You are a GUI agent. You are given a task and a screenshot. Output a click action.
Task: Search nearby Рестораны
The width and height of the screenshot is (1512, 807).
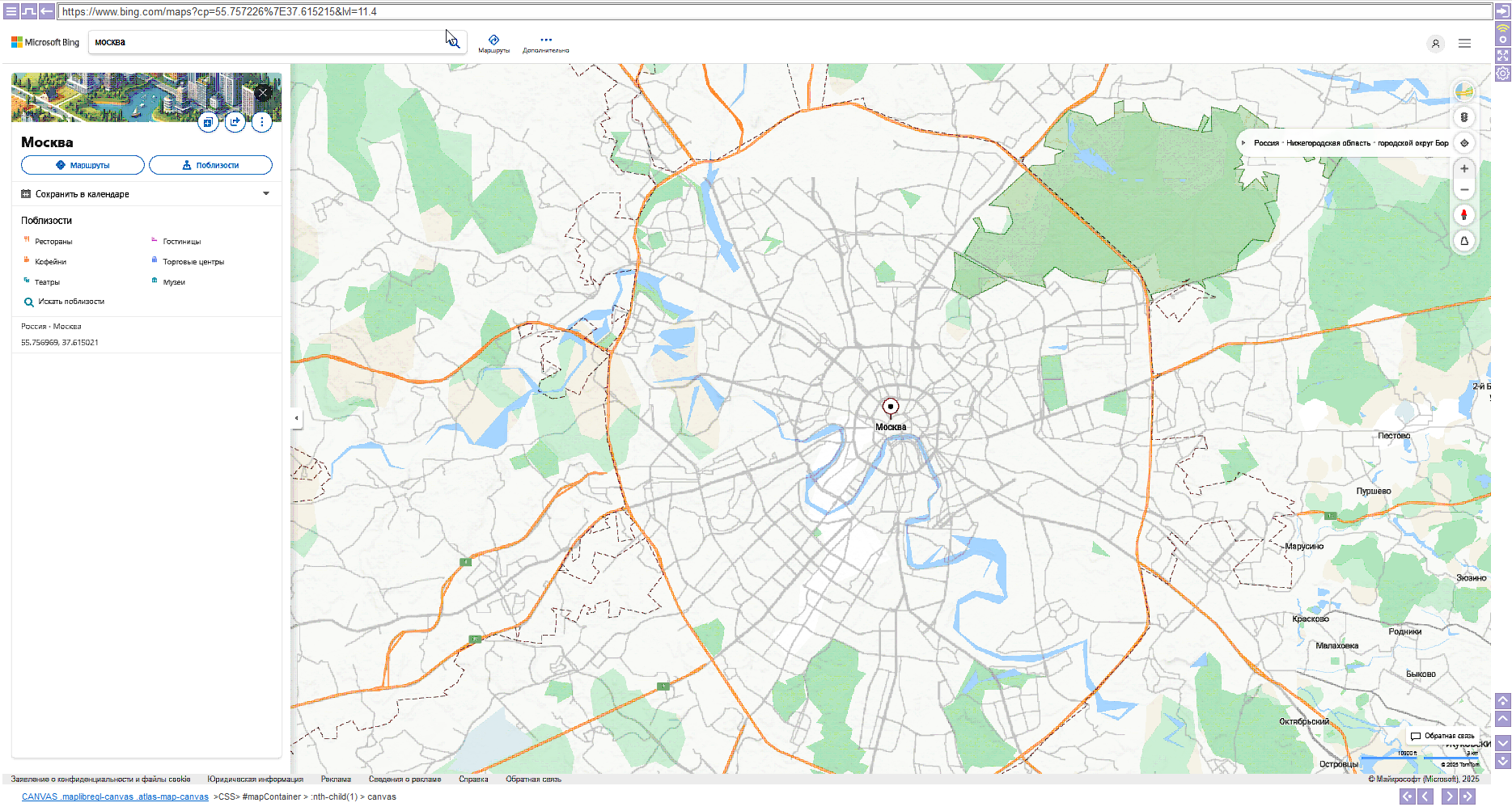[x=53, y=240]
